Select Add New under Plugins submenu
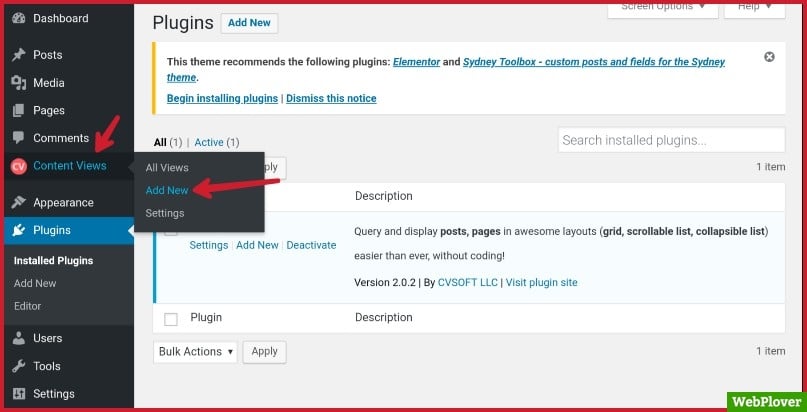The height and width of the screenshot is (412, 807). click(35, 283)
